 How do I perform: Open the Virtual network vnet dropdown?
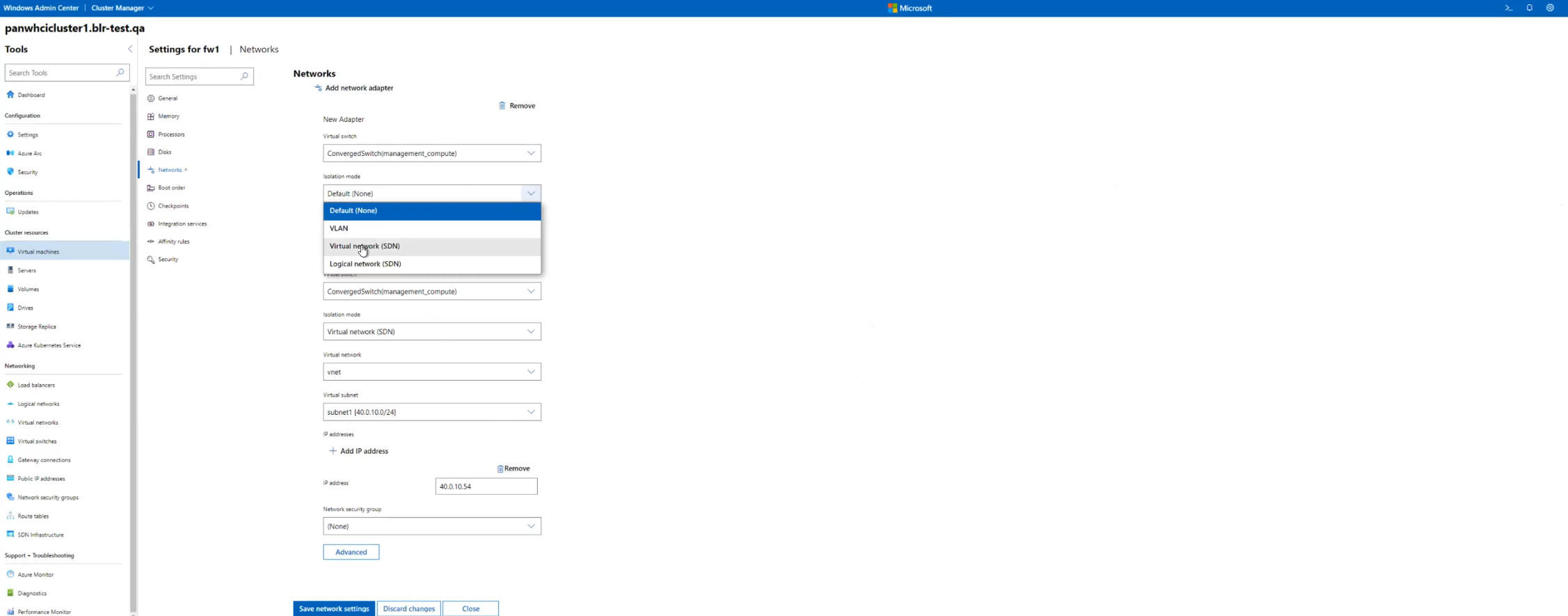432,372
